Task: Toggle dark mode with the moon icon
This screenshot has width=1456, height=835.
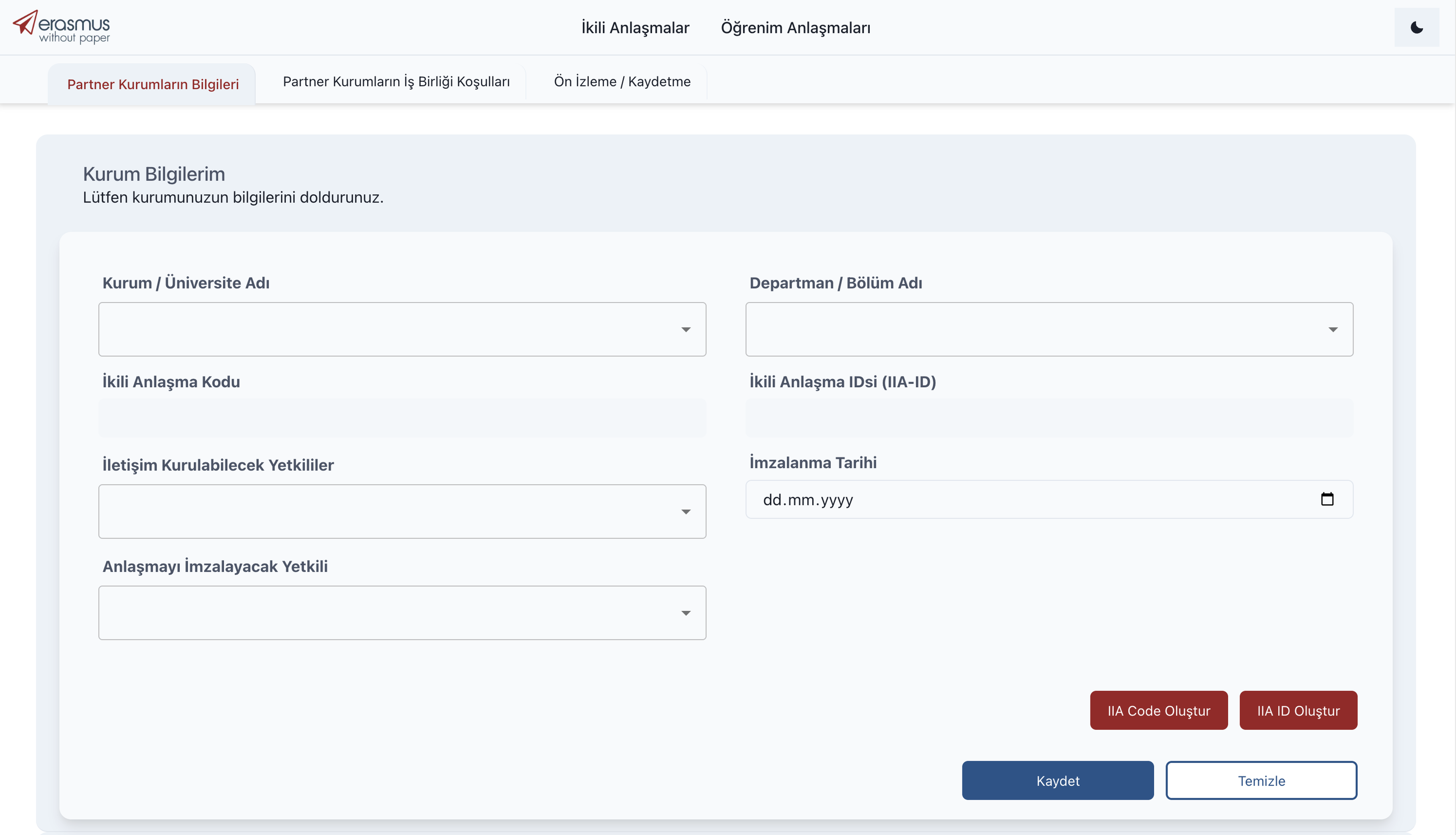Action: (1417, 28)
